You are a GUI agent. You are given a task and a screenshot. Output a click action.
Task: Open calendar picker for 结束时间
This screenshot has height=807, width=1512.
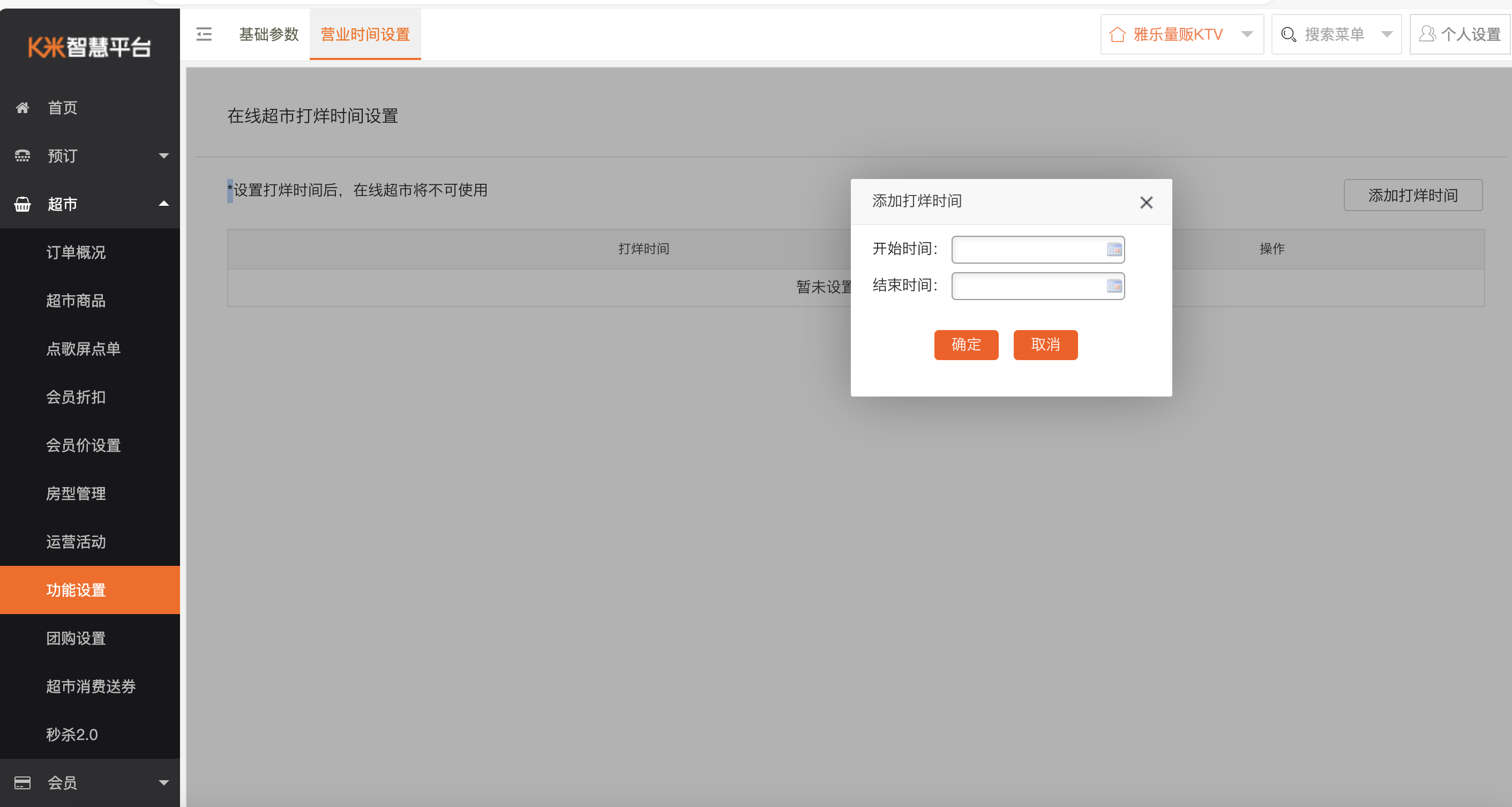1114,286
